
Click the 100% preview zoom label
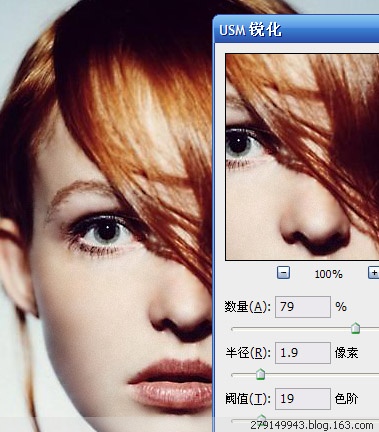(328, 274)
